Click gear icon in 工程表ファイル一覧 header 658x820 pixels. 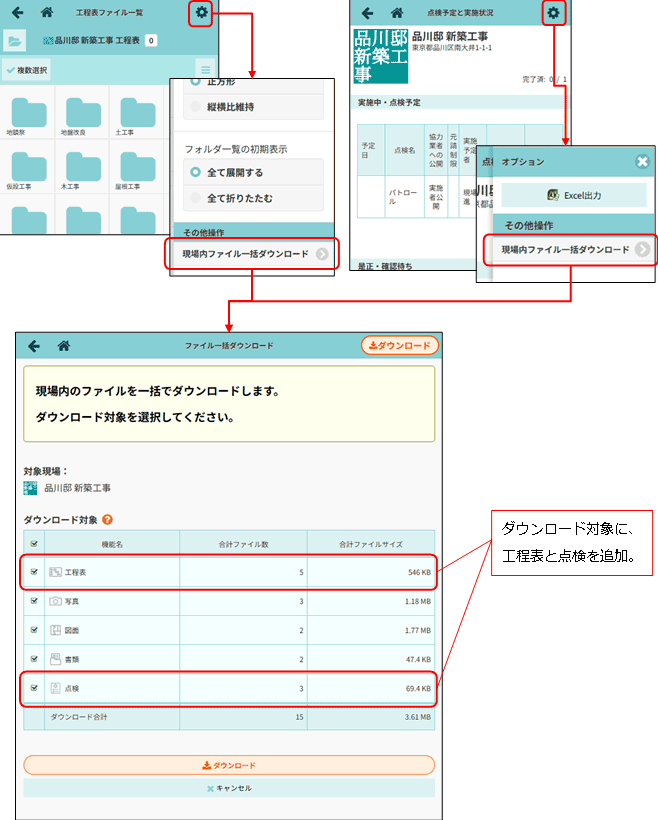tap(202, 13)
